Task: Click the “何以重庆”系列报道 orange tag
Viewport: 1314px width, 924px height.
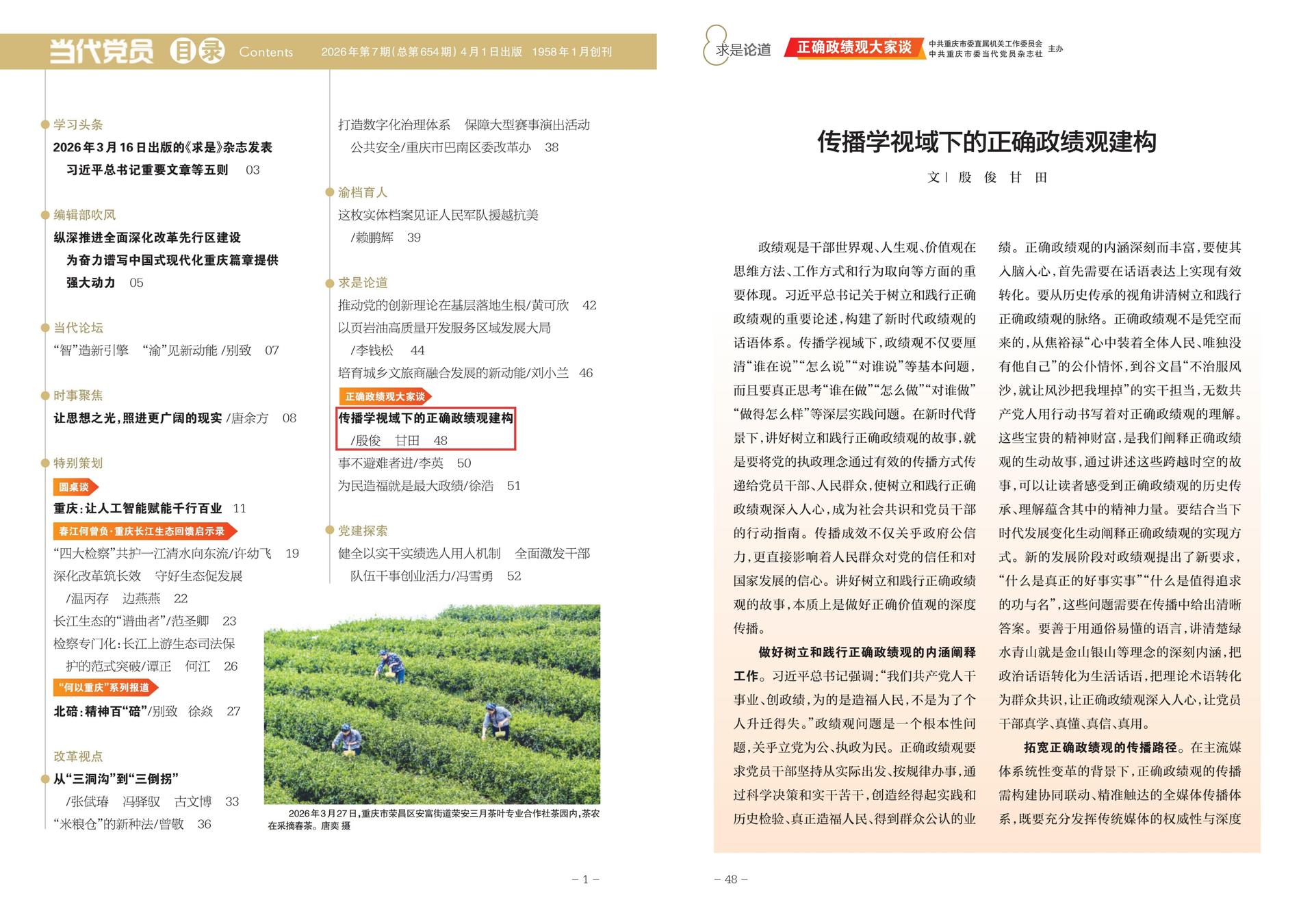Action: point(105,687)
